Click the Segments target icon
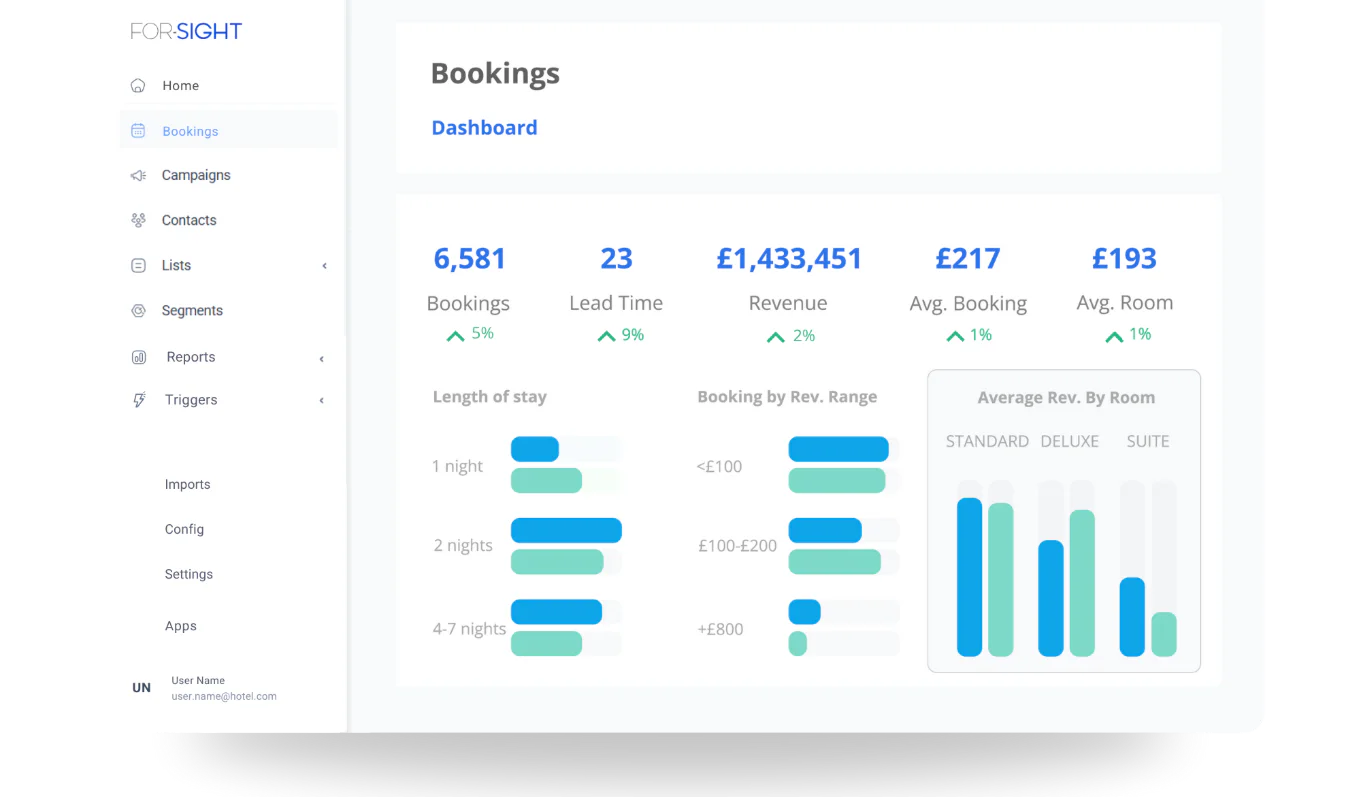 coord(138,311)
